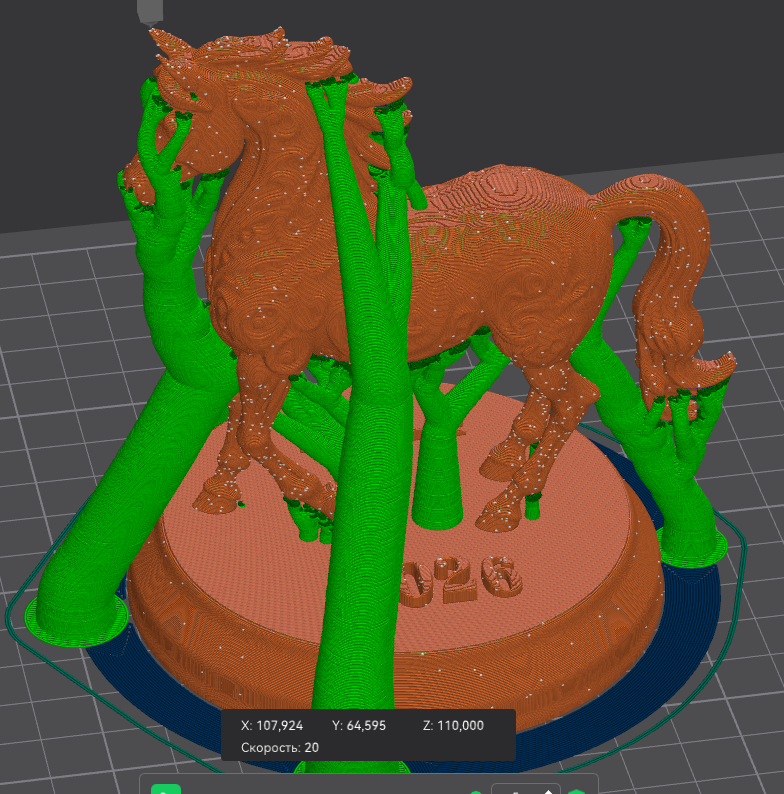
Task: Click the embossed 026 numbers on the base
Action: pyautogui.click(x=460, y=580)
